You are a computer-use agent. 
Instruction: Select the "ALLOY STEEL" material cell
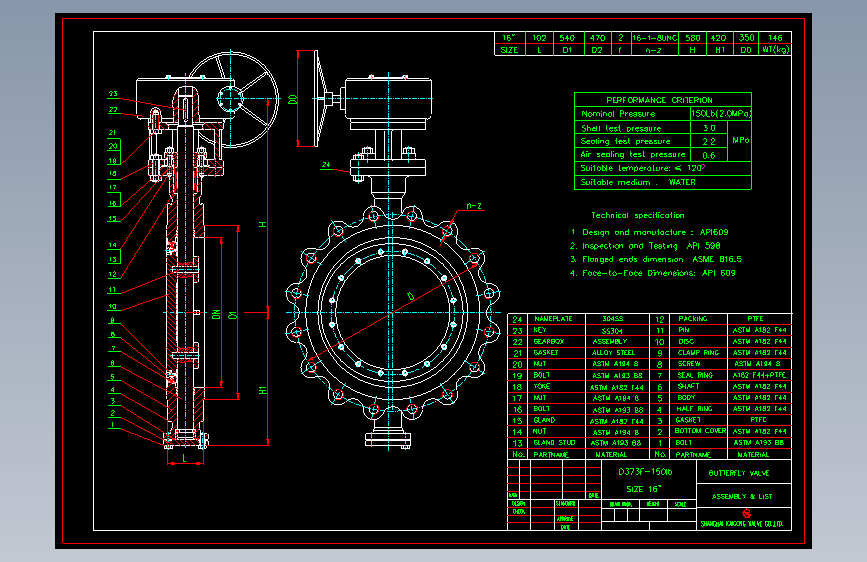[613, 352]
